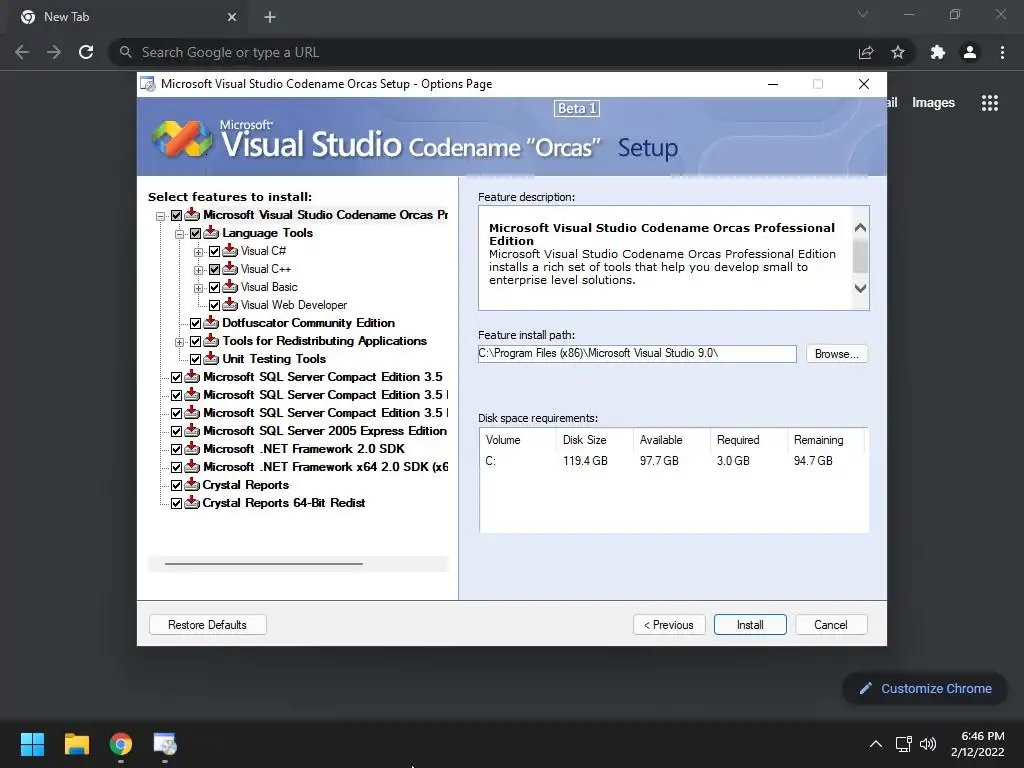Click the feature tree horizontal scrollbar

pyautogui.click(x=264, y=563)
